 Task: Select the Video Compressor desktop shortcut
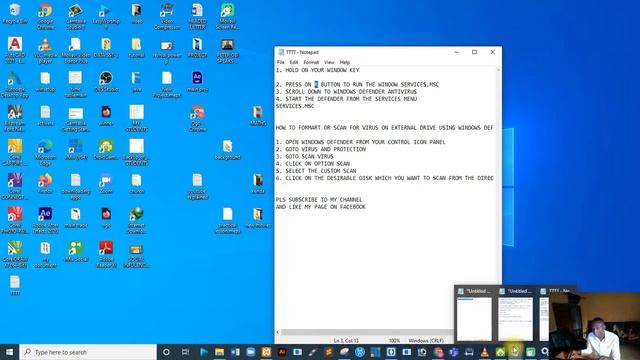click(167, 16)
